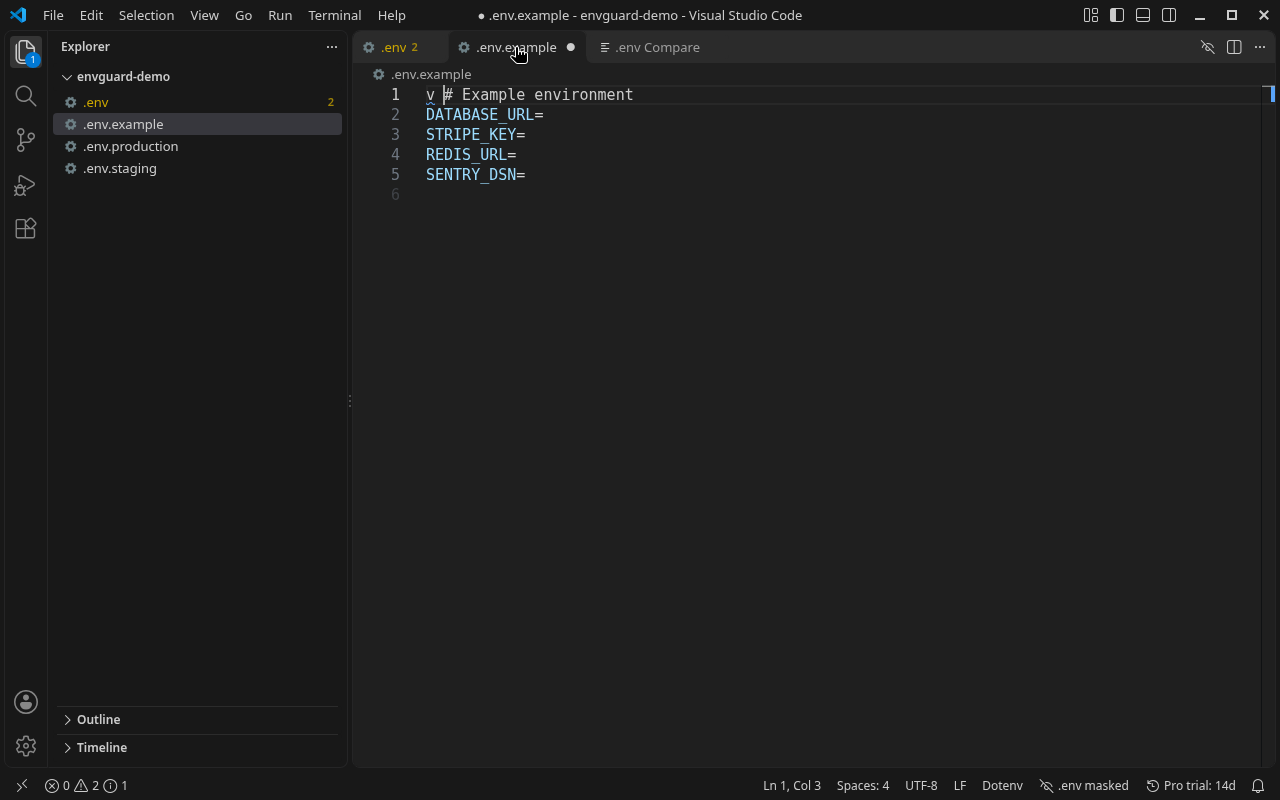Image resolution: width=1280 pixels, height=800 pixels.
Task: Open the Help menu
Action: tap(392, 15)
